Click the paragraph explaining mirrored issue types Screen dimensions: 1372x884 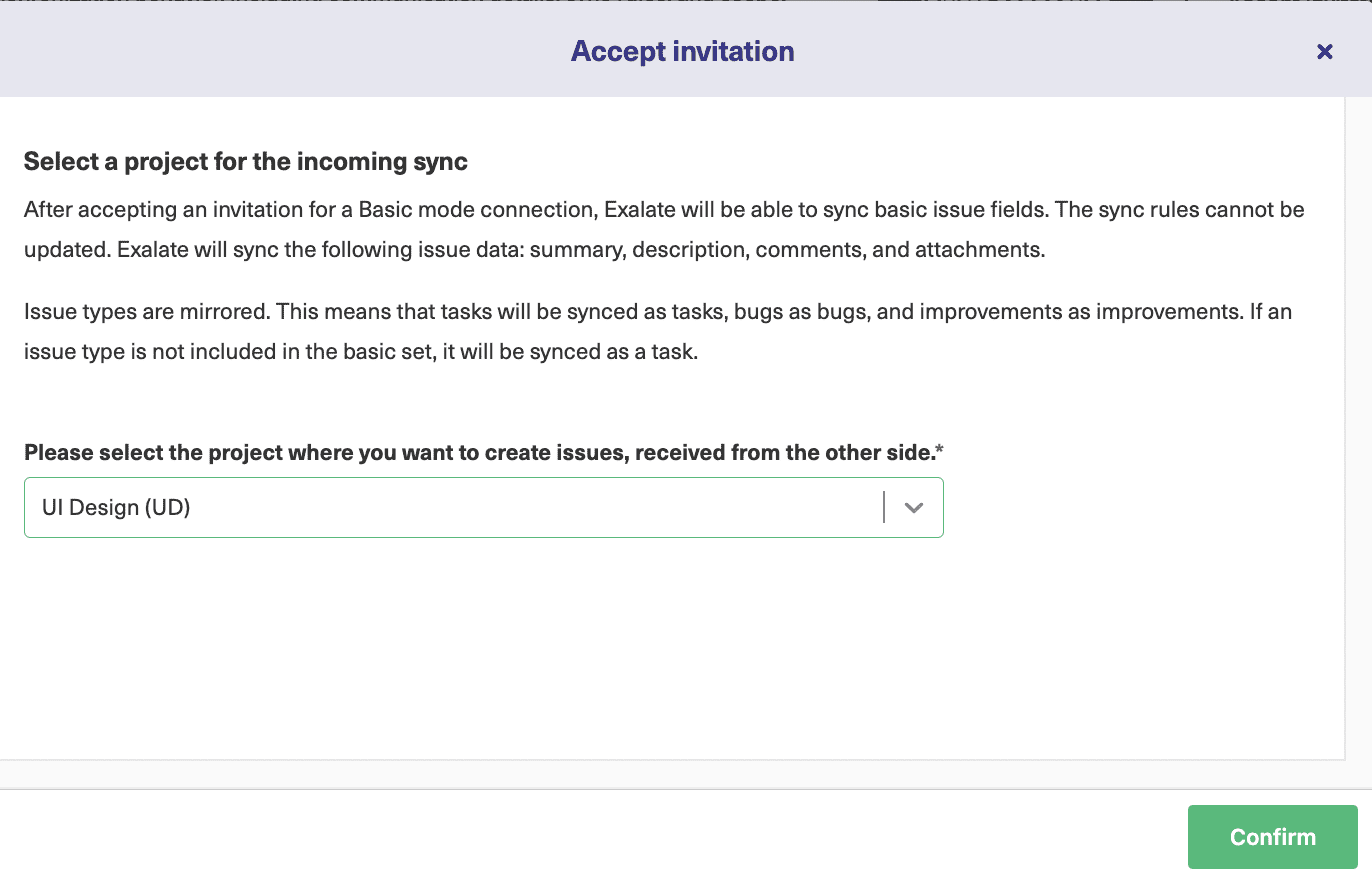660,331
